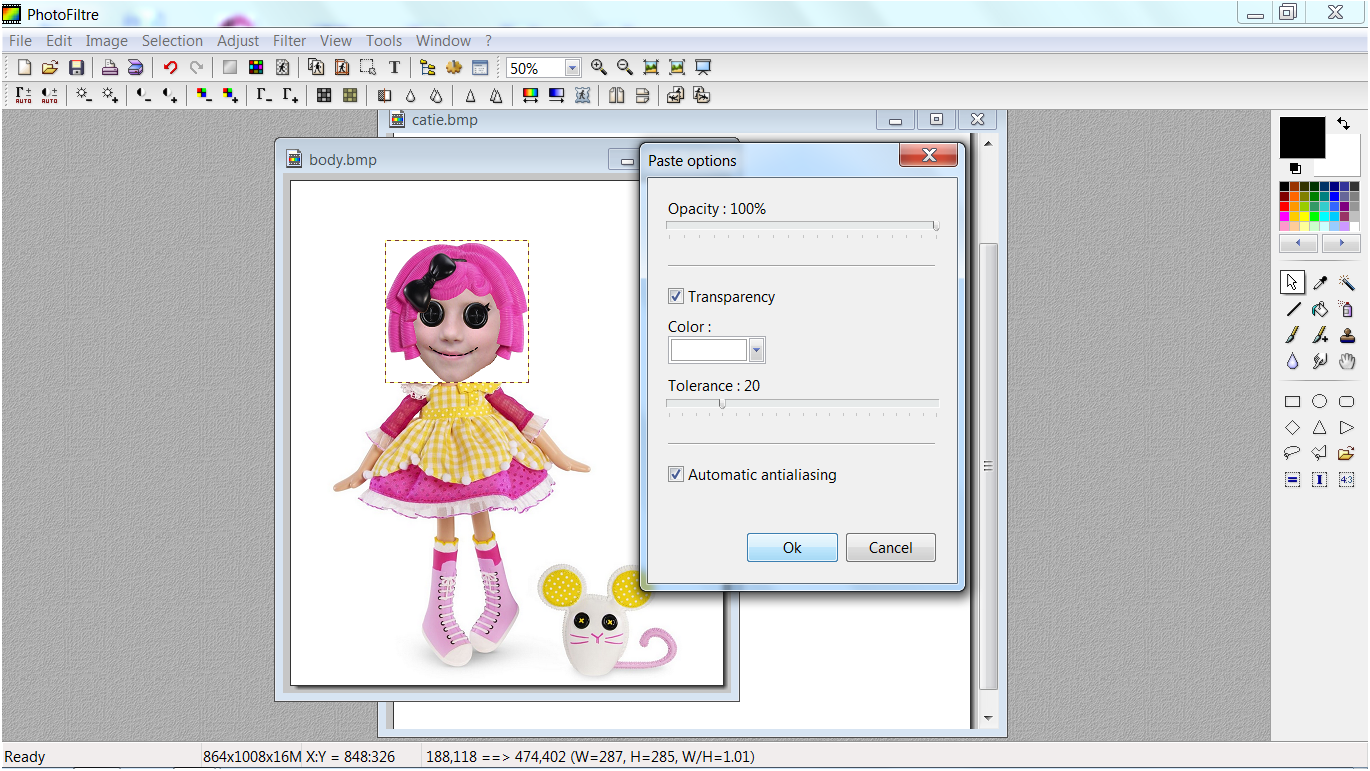Screen dimensions: 1370x771
Task: Select the Paint bucket fill tool
Action: (x=1320, y=309)
